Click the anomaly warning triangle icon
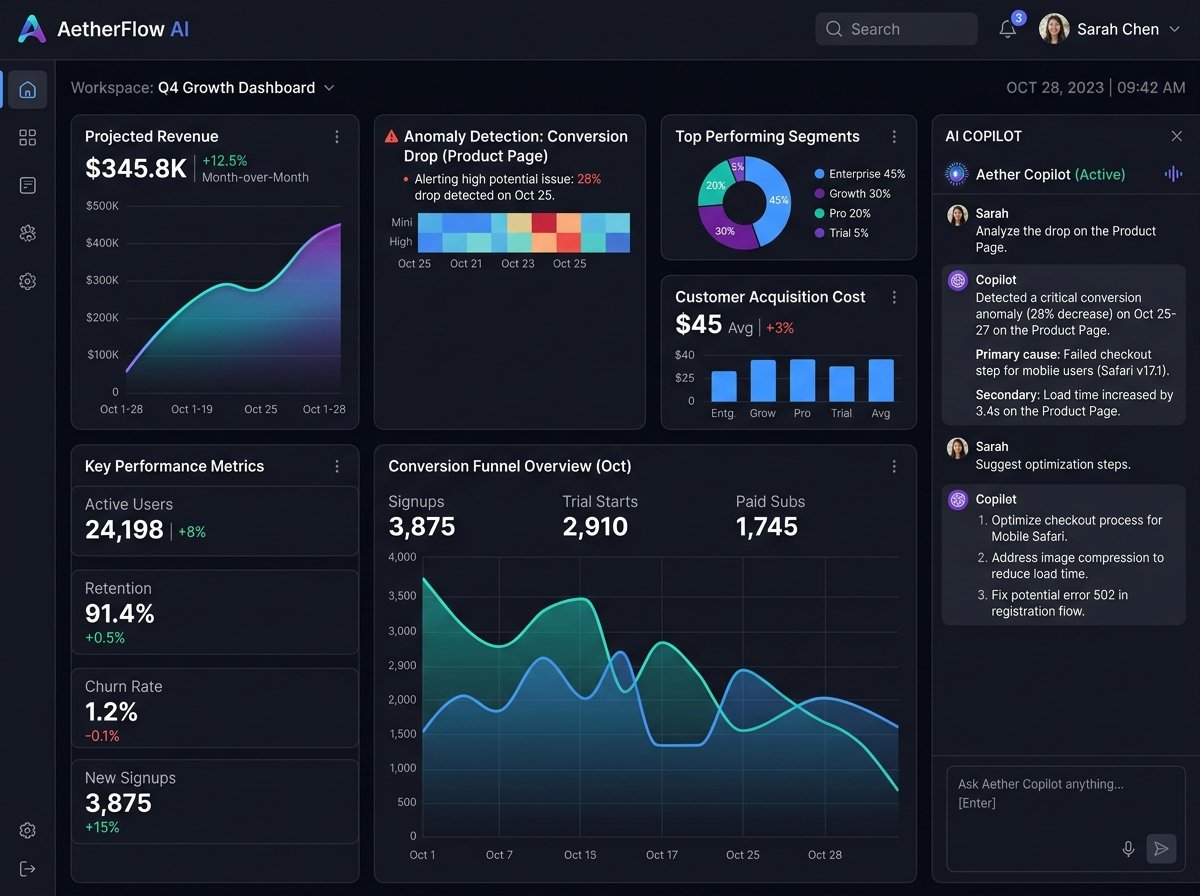1200x896 pixels. 392,137
